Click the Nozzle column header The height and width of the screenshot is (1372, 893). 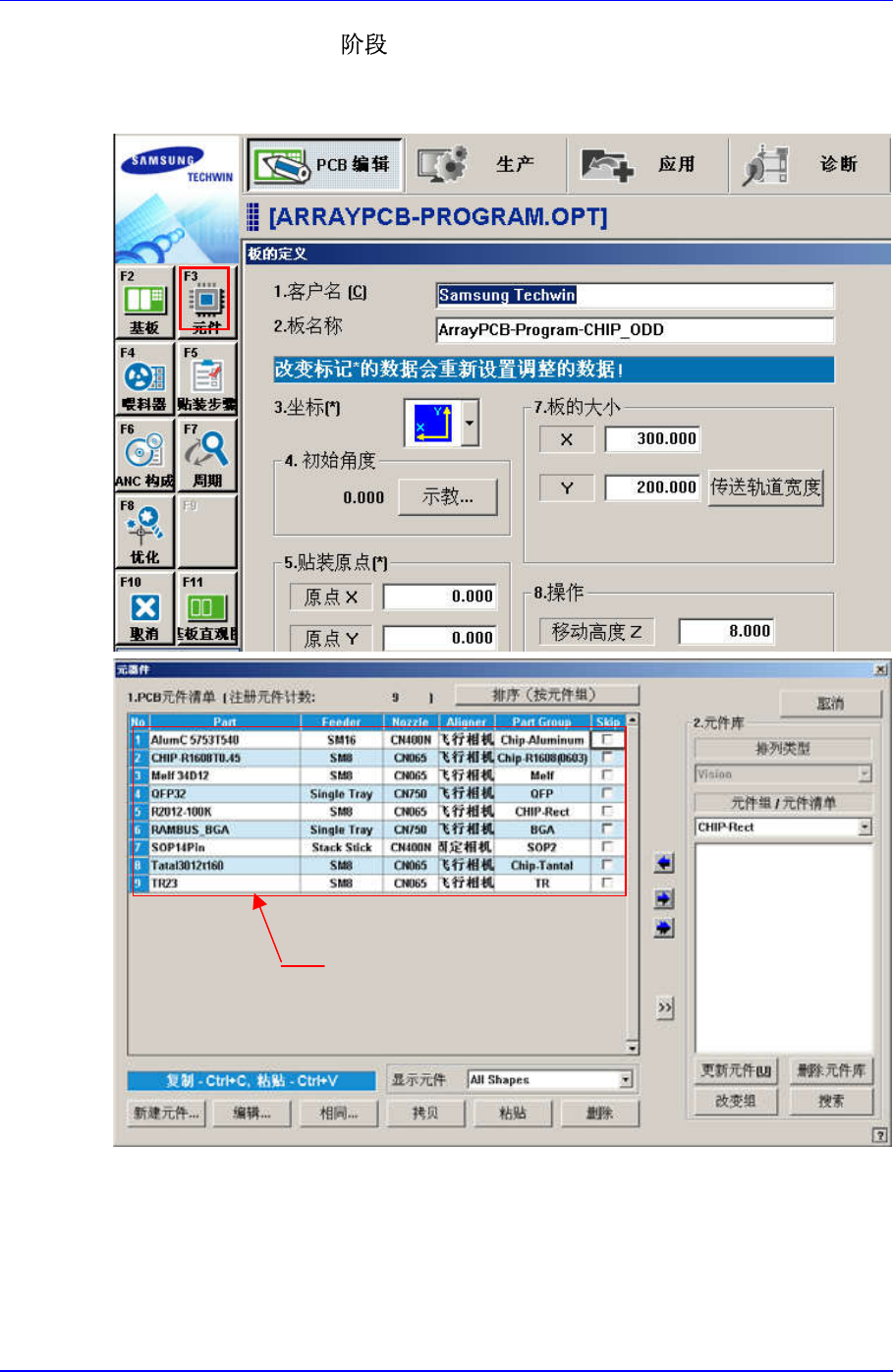pyautogui.click(x=410, y=721)
